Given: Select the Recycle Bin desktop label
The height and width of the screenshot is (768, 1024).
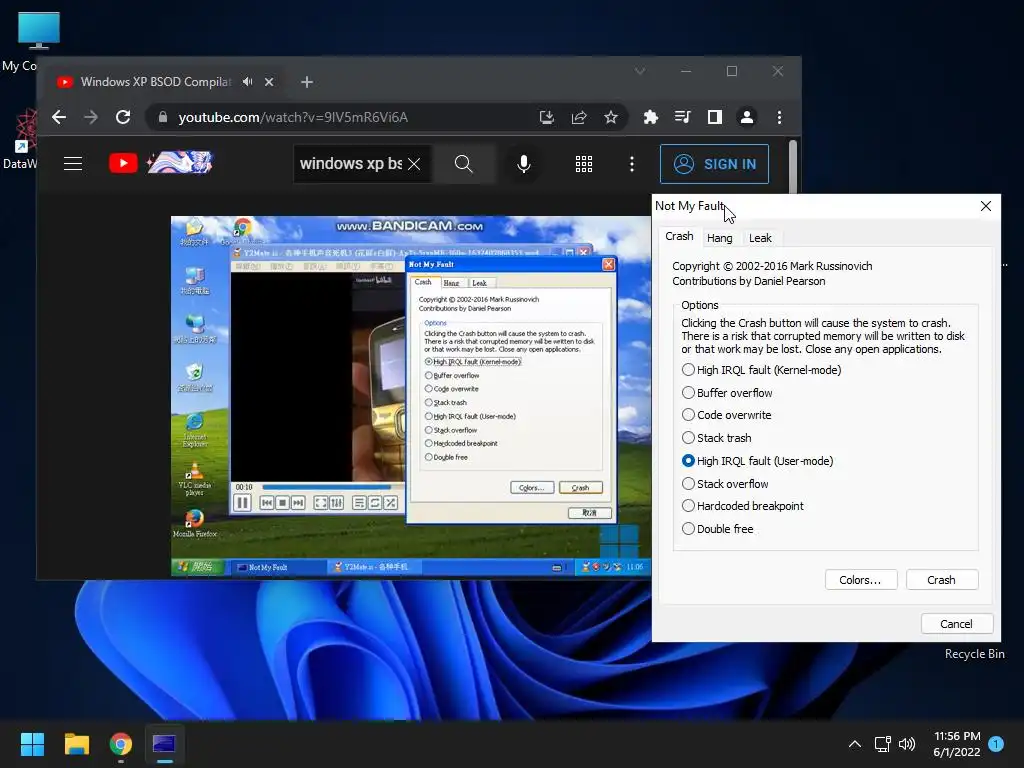Looking at the screenshot, I should pos(974,654).
